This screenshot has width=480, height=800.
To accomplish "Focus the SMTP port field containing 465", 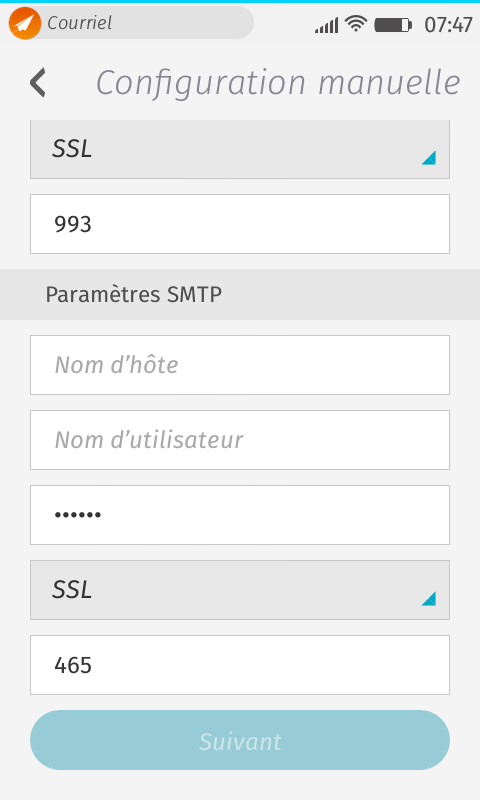I will point(240,665).
